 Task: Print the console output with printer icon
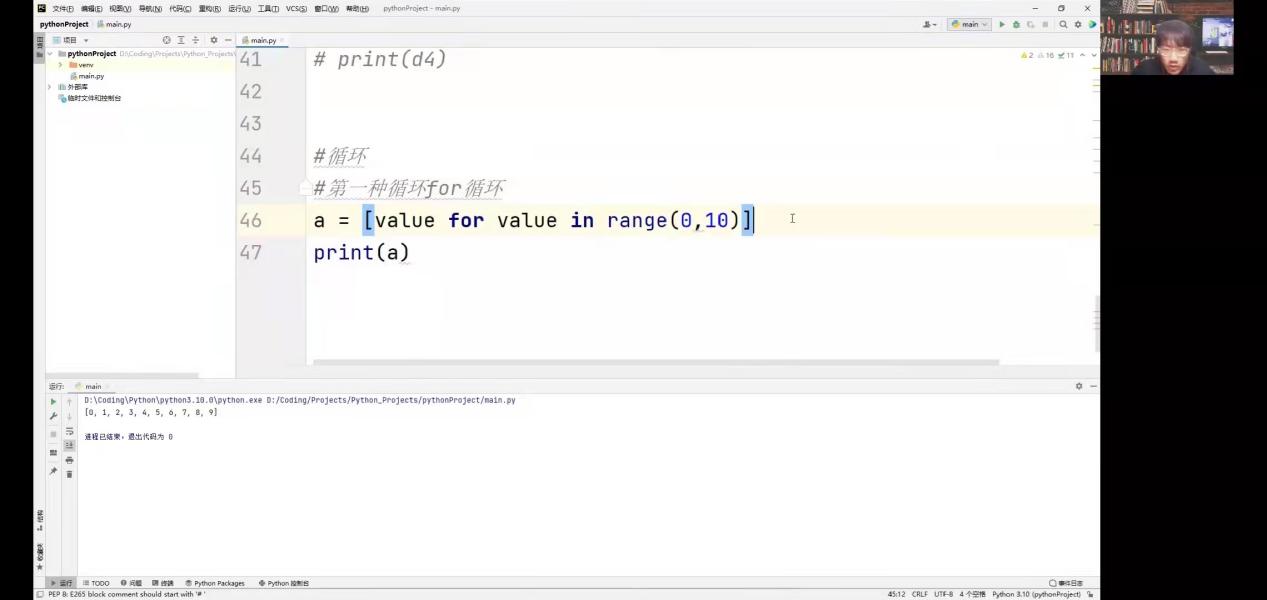click(69, 460)
